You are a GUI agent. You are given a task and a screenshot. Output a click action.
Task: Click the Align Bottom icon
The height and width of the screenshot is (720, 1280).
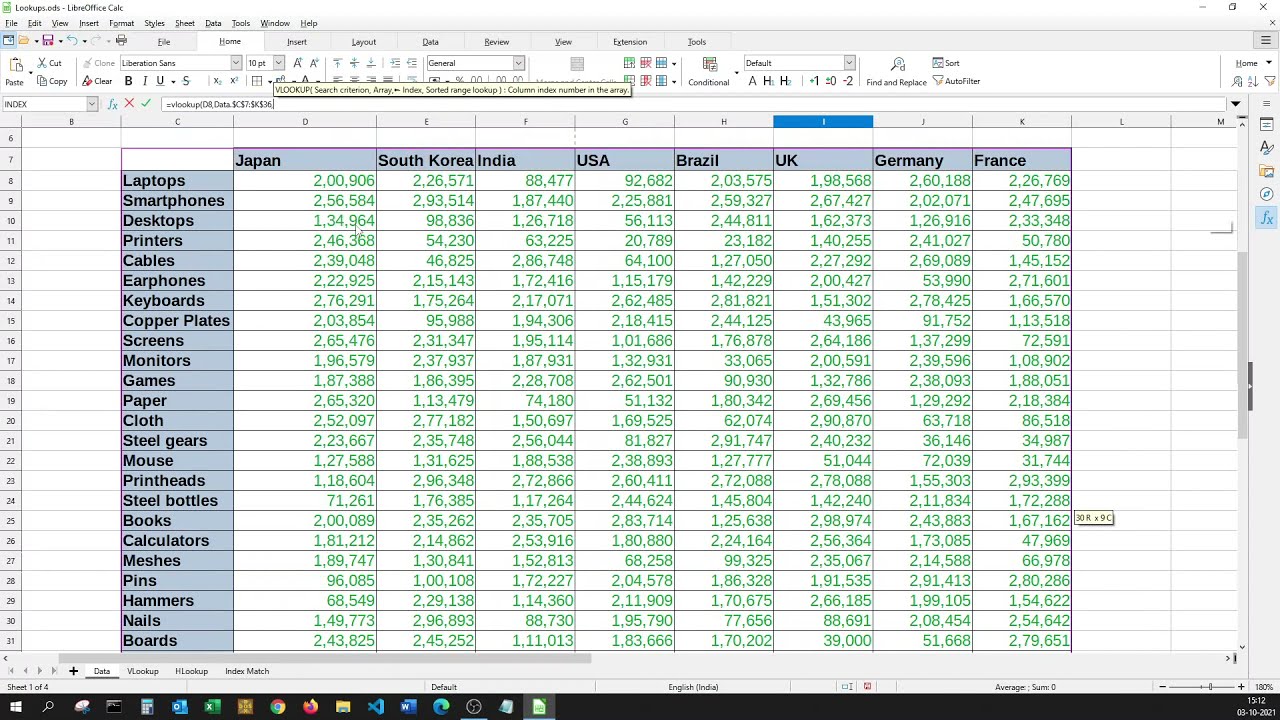371,63
